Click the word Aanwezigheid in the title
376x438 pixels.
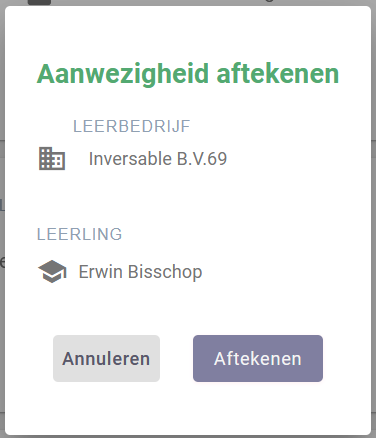123,74
